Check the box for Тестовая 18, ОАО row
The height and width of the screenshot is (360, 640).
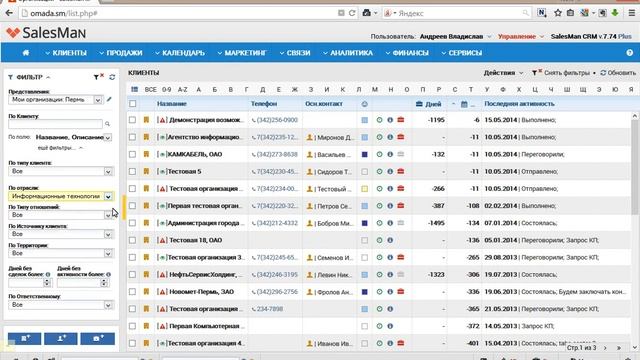tap(132, 240)
